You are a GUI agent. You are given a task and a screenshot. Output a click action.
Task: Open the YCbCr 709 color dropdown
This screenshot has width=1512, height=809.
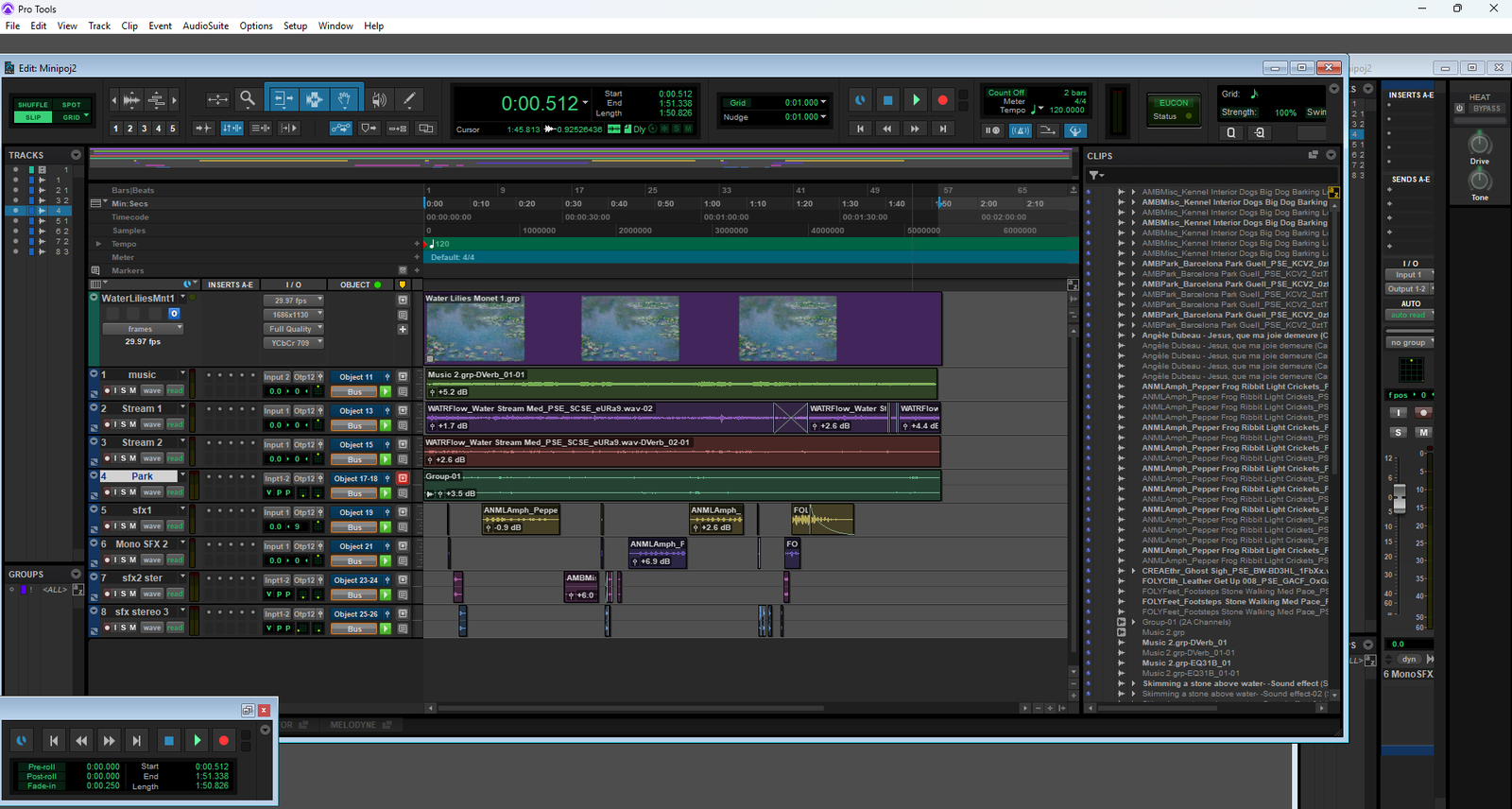[x=293, y=343]
